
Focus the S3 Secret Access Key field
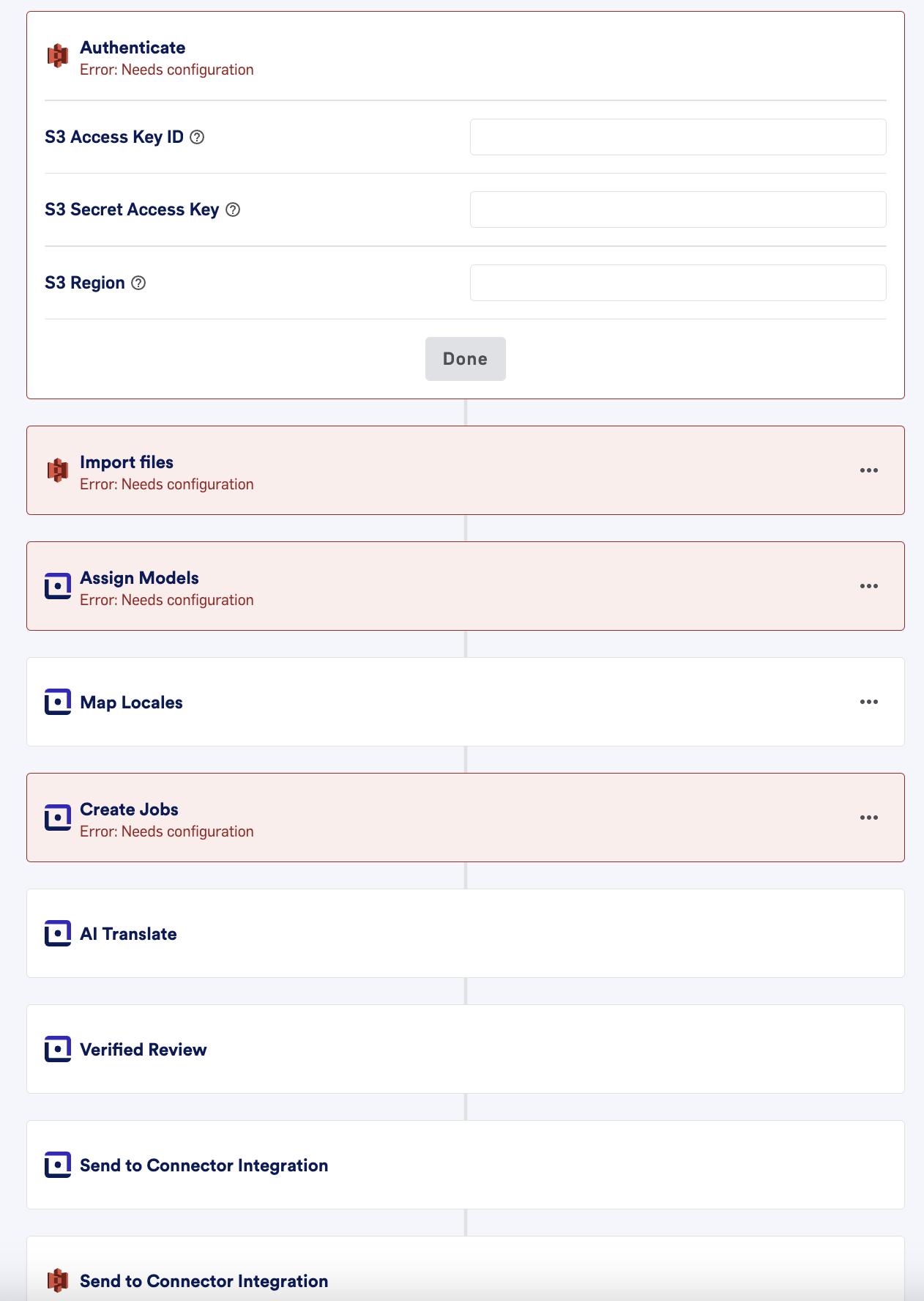click(678, 210)
